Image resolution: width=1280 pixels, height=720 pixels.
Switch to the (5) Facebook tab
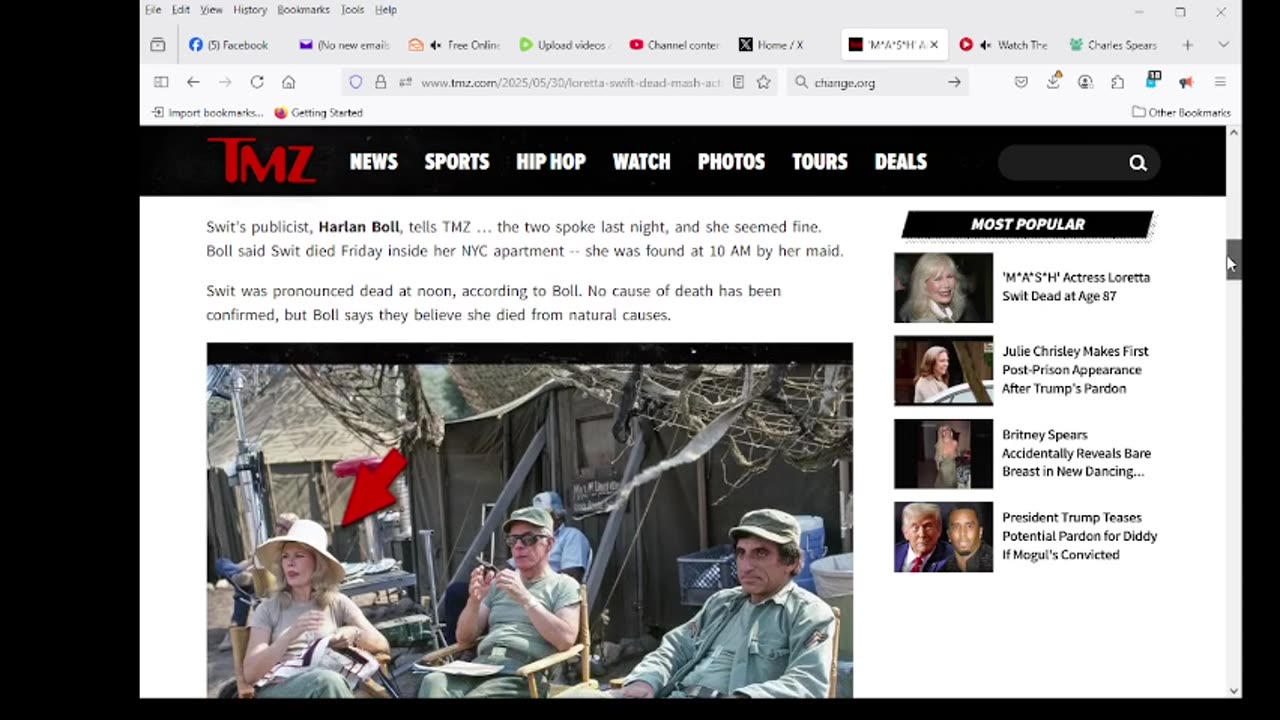pos(230,45)
